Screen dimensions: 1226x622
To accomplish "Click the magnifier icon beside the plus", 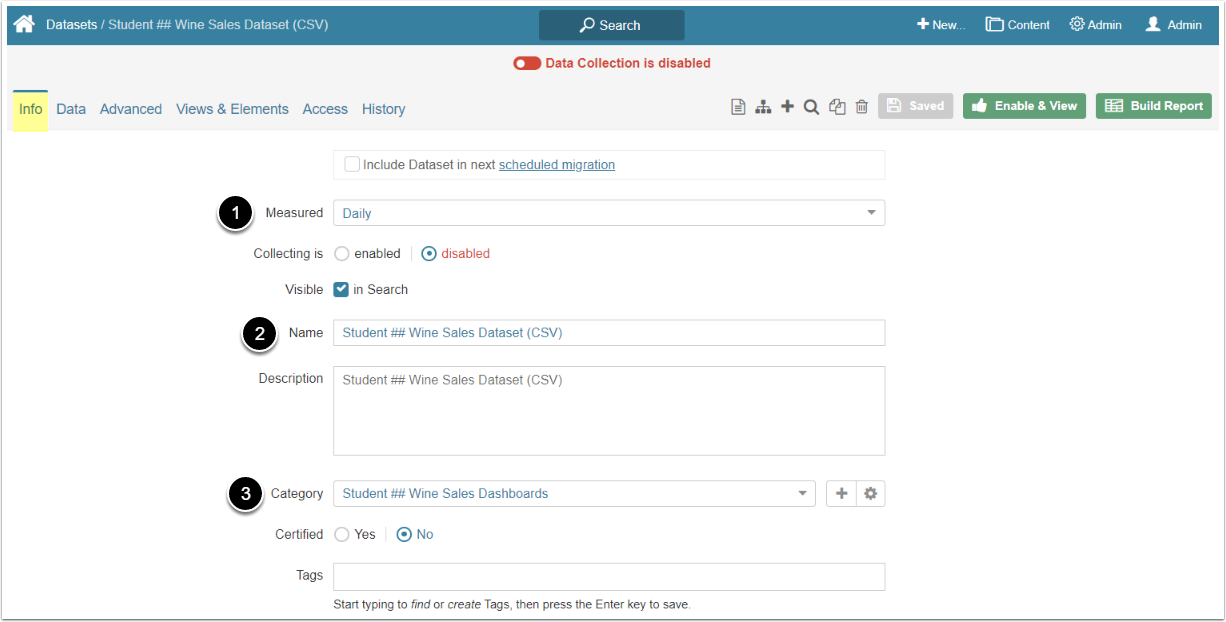I will click(812, 107).
